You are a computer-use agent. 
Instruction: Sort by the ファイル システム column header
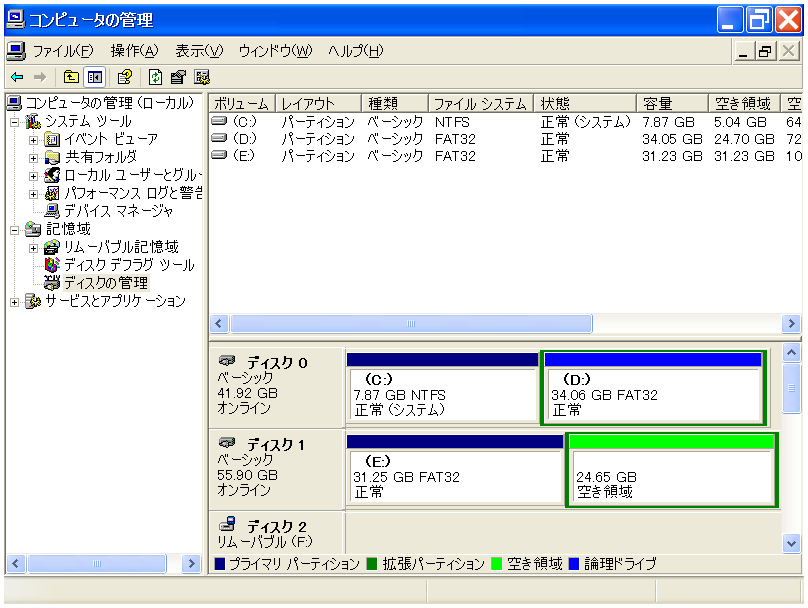(x=481, y=104)
